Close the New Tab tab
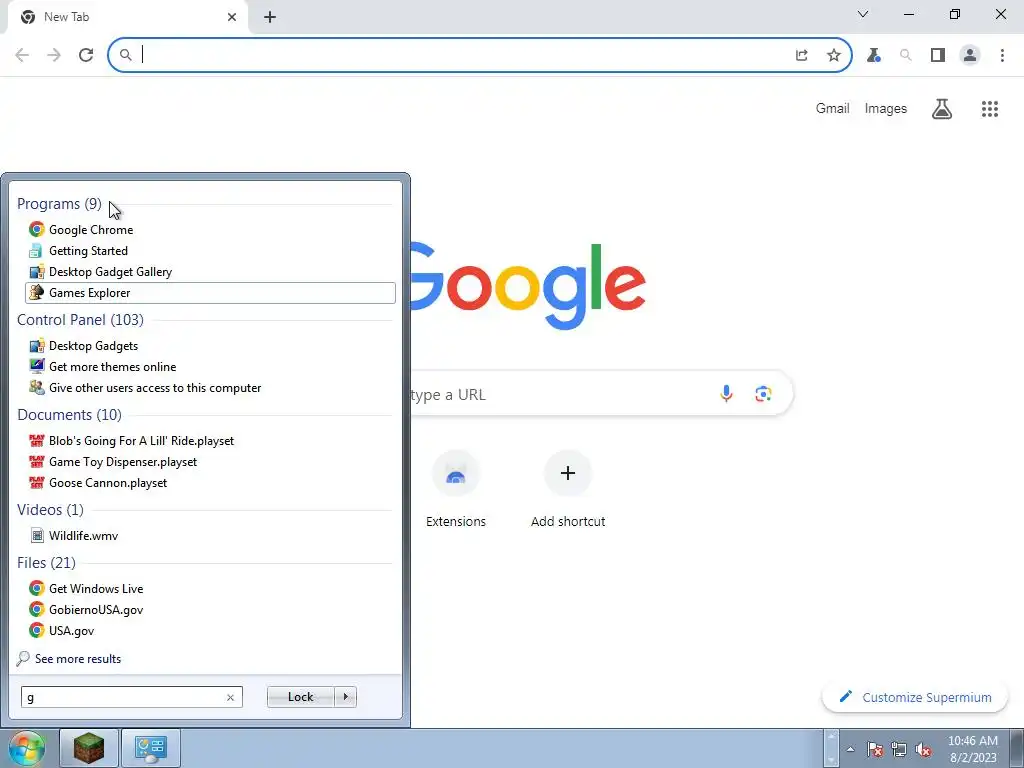This screenshot has width=1024, height=768. (x=232, y=17)
